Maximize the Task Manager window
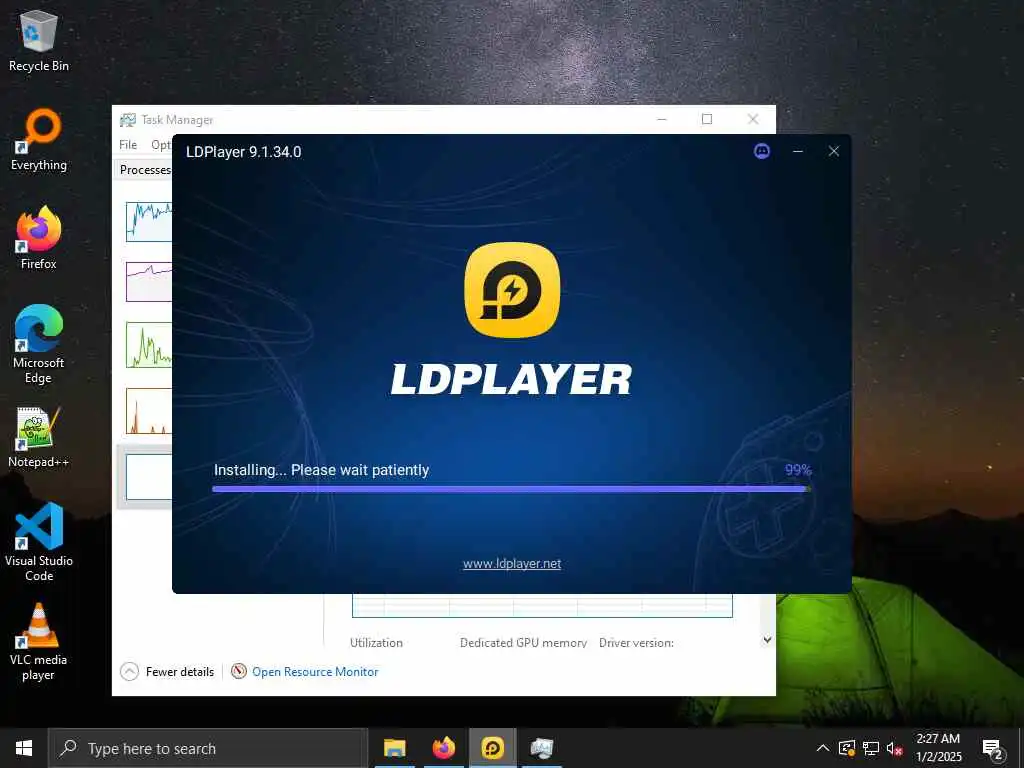Image resolution: width=1024 pixels, height=768 pixels. coord(707,119)
